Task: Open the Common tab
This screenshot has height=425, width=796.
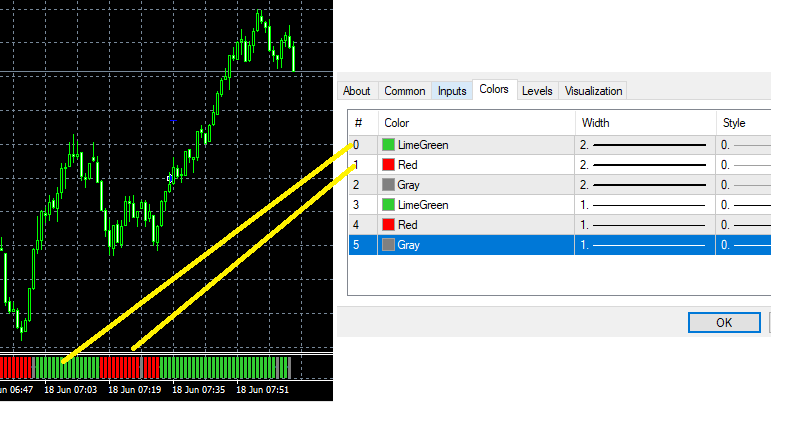Action: [x=405, y=91]
